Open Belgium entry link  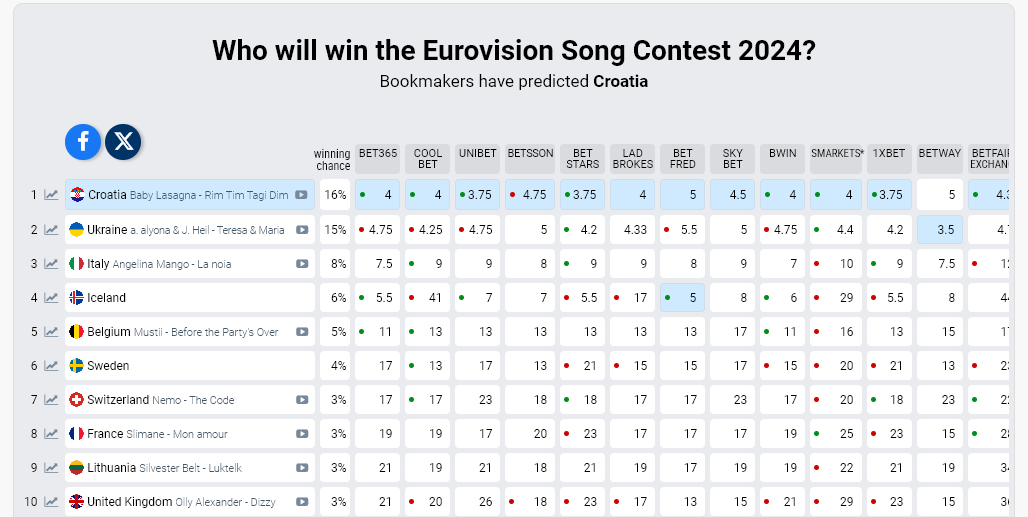[x=109, y=332]
